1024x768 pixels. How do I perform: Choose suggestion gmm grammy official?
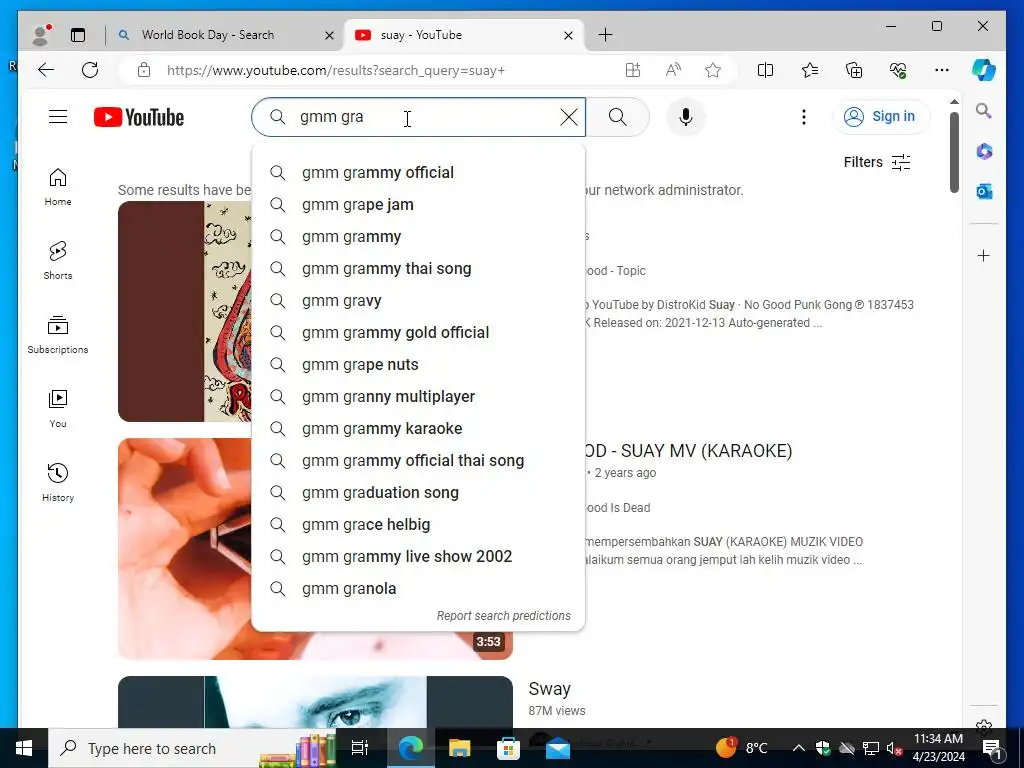coord(418,172)
